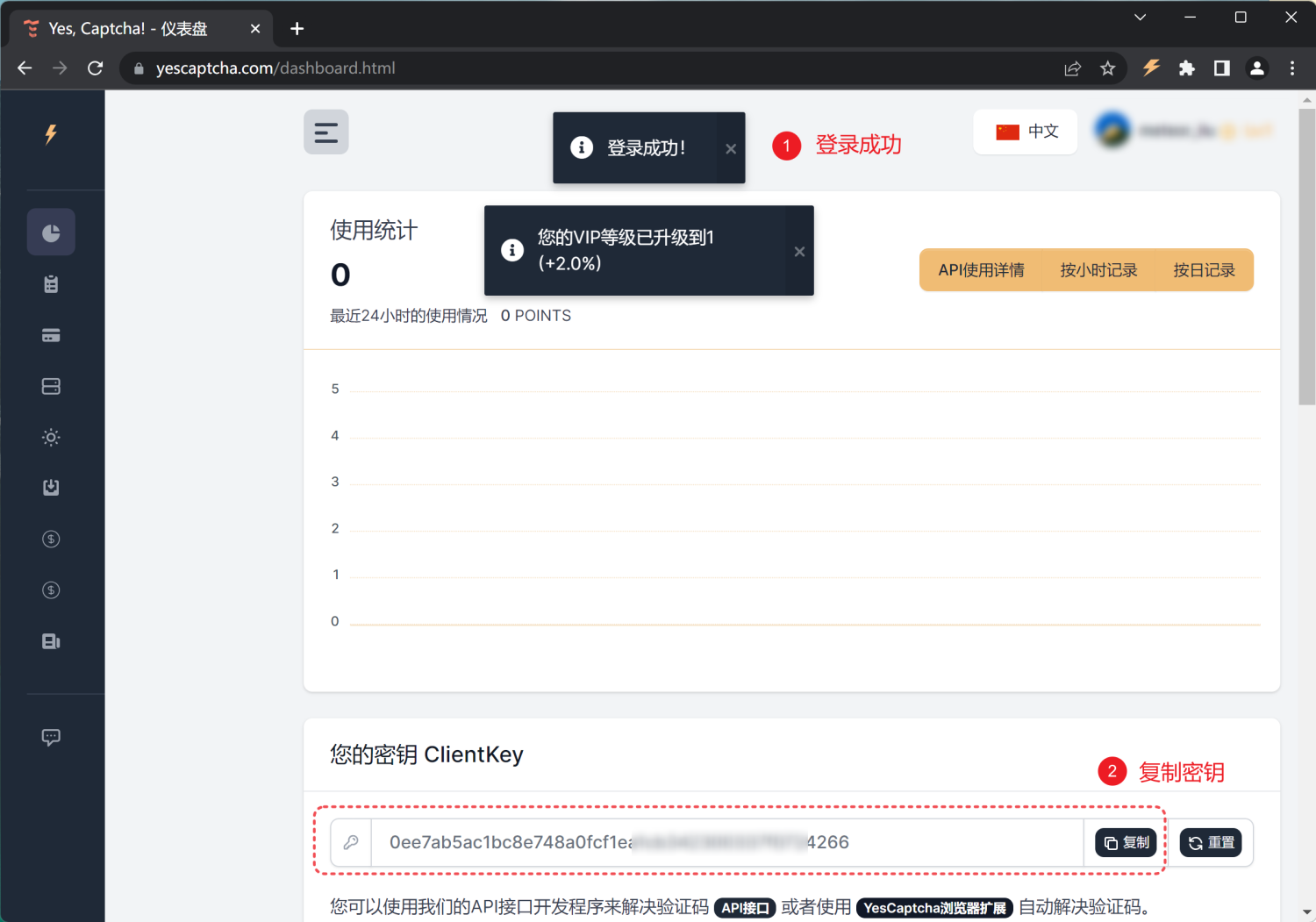The height and width of the screenshot is (922, 1316).
Task: Share this page using the share icon
Action: coord(1072,68)
